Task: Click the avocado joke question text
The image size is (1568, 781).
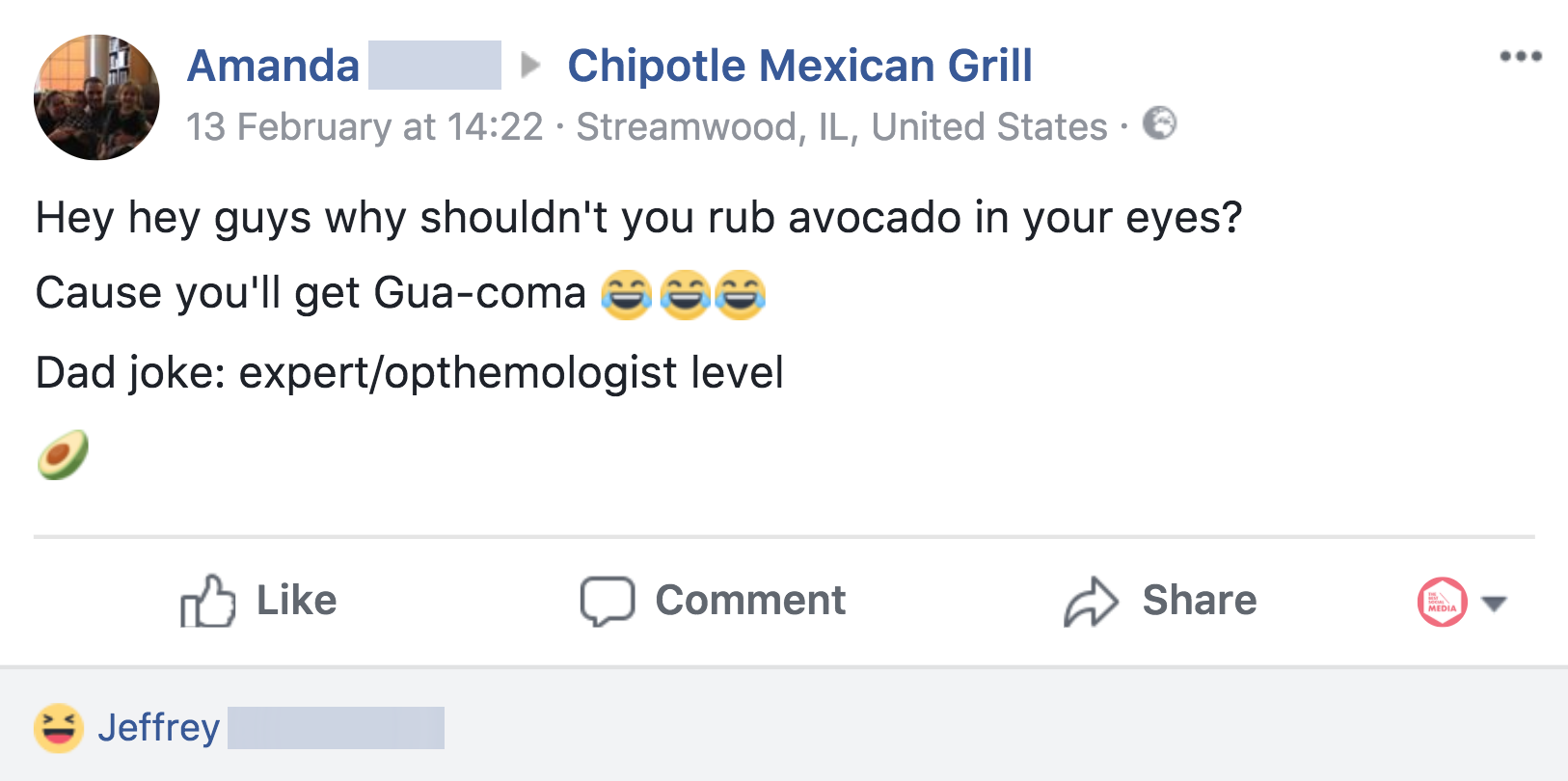Action: tap(638, 218)
